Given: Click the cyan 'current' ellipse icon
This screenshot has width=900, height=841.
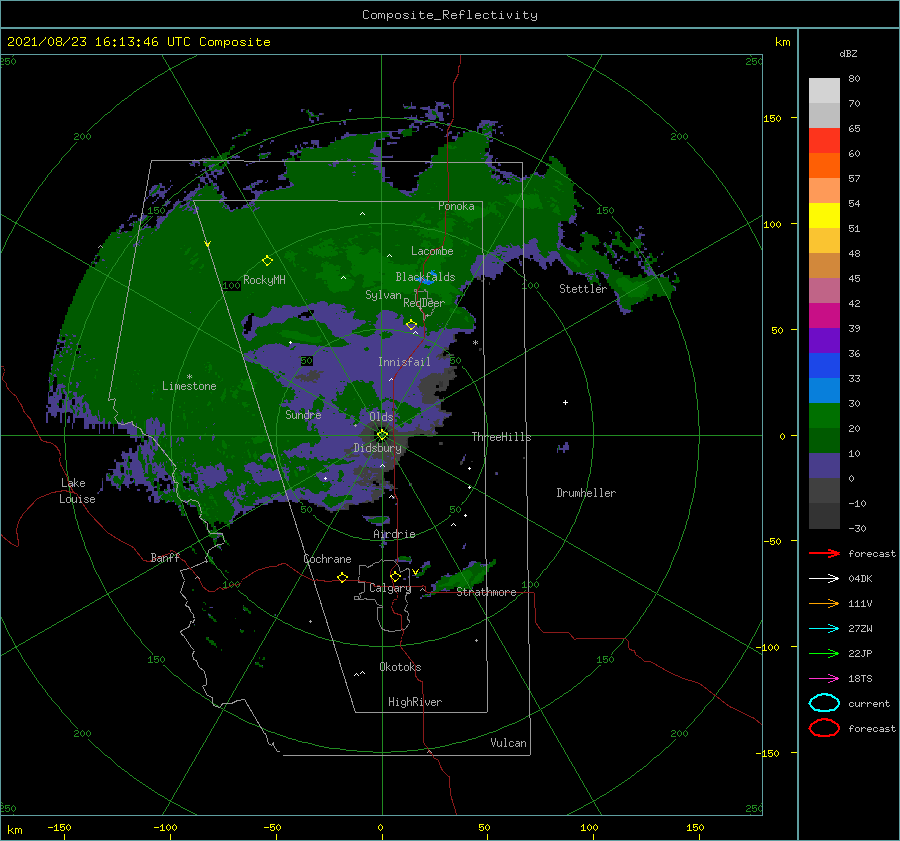Looking at the screenshot, I should [824, 703].
